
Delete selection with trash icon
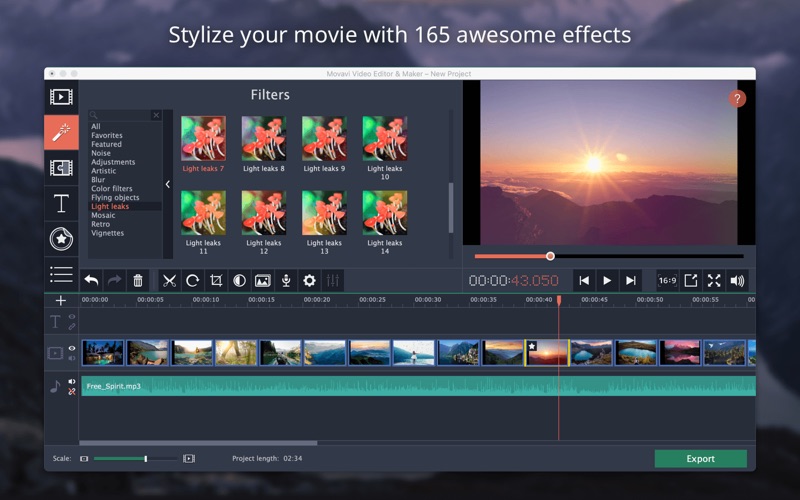pos(138,281)
